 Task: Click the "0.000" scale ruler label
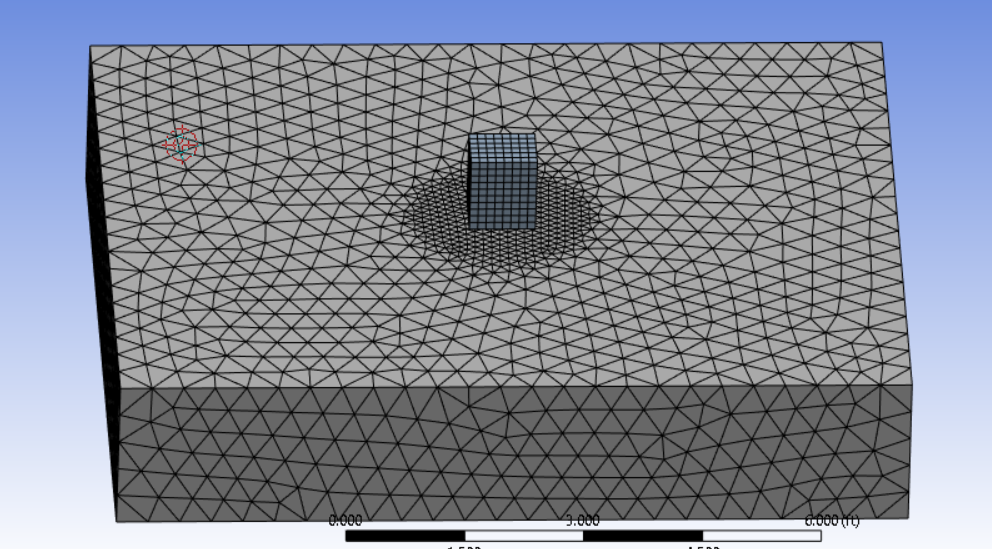[345, 521]
